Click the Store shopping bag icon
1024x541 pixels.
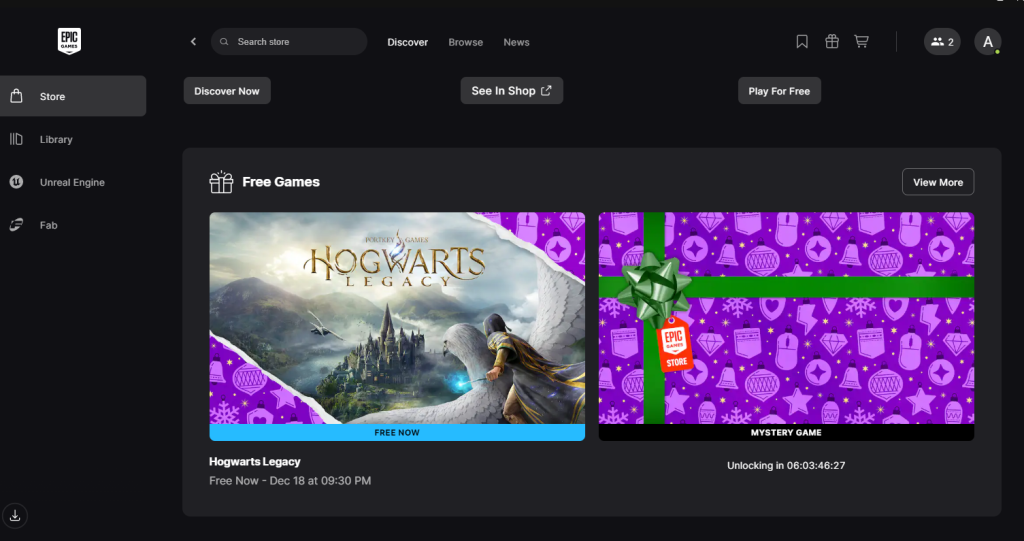(x=16, y=96)
